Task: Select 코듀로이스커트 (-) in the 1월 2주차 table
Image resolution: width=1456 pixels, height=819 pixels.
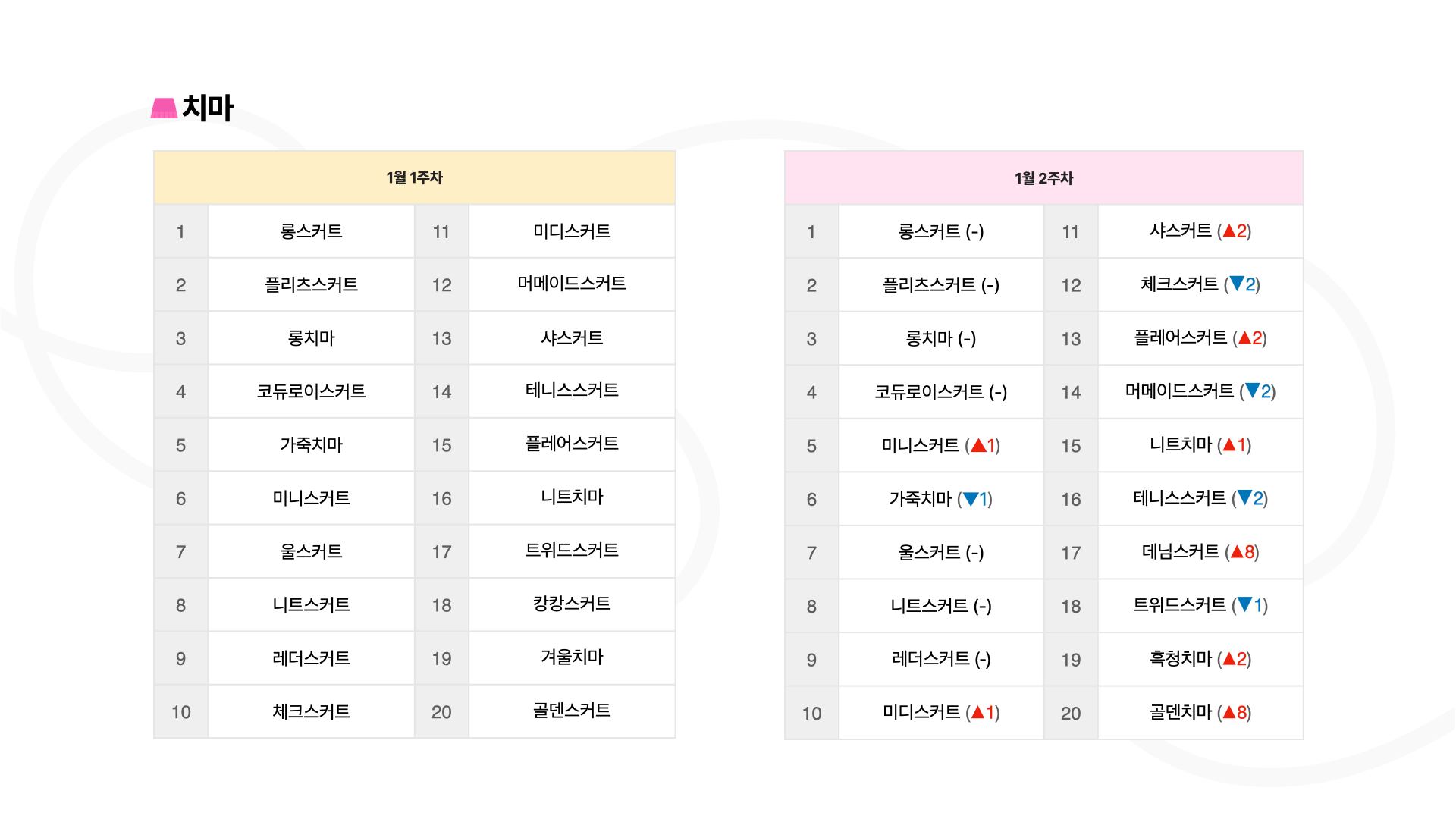Action: click(941, 392)
